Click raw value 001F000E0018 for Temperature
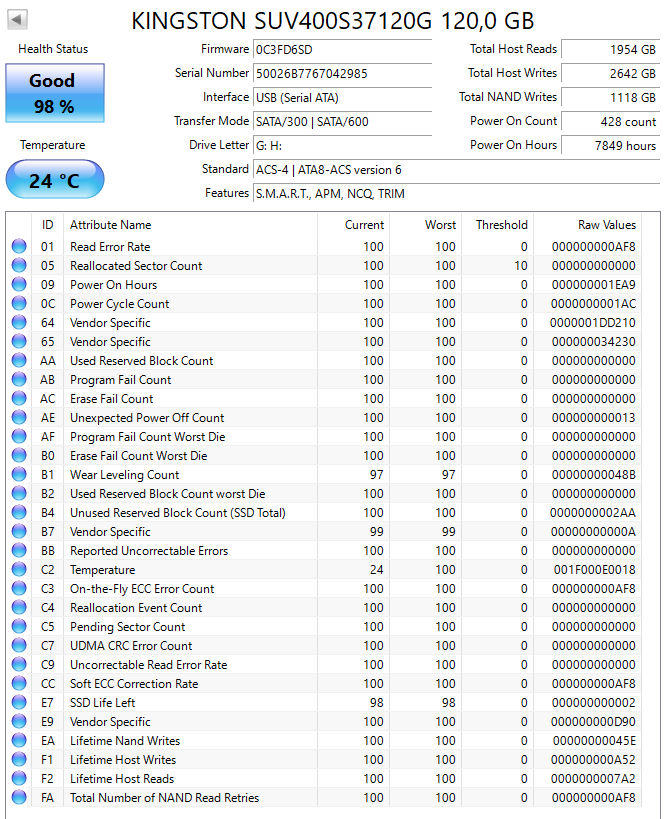The width and height of the screenshot is (668, 819). coord(595,569)
